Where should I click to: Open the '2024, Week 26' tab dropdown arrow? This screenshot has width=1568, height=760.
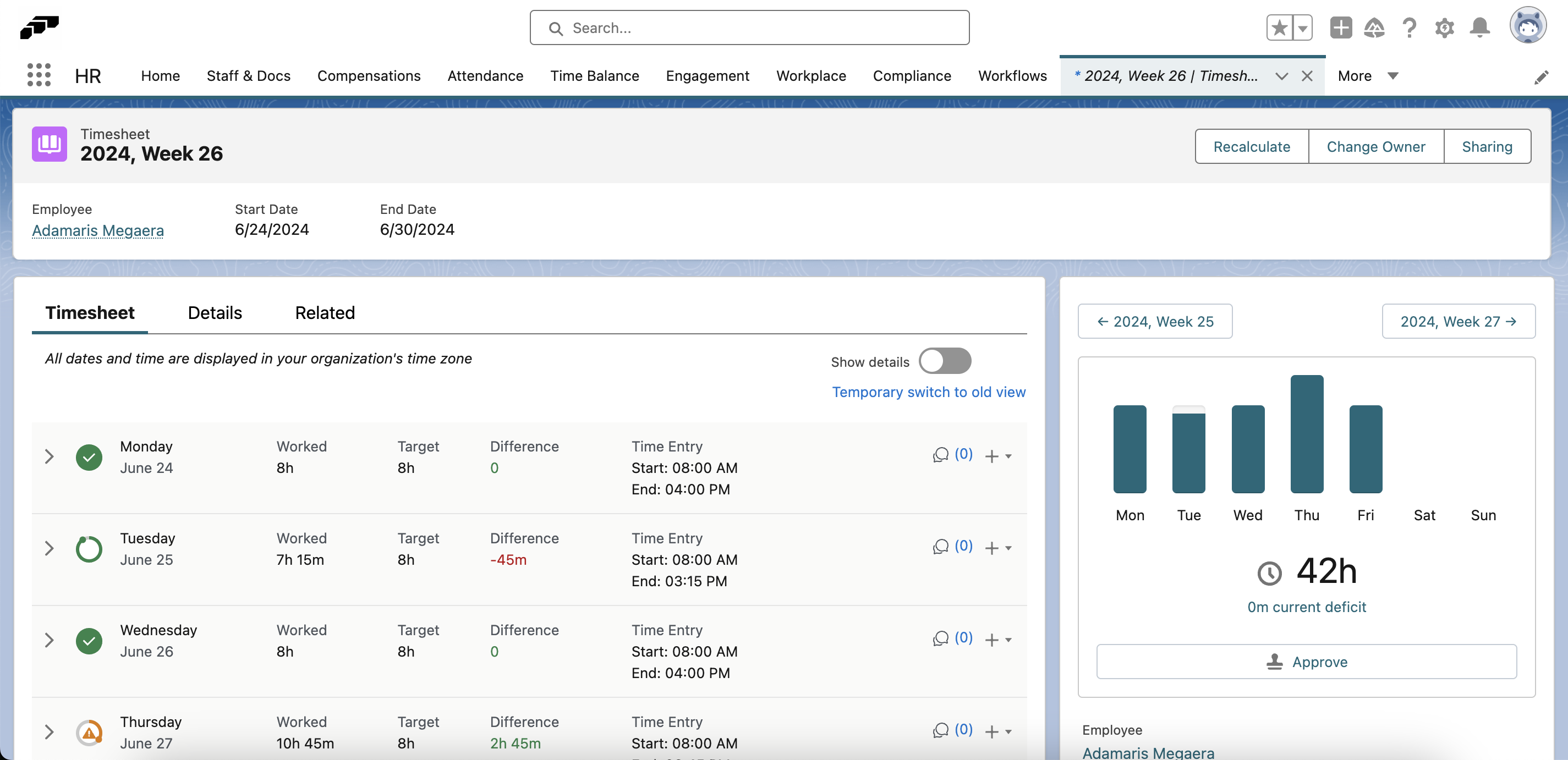[1282, 76]
